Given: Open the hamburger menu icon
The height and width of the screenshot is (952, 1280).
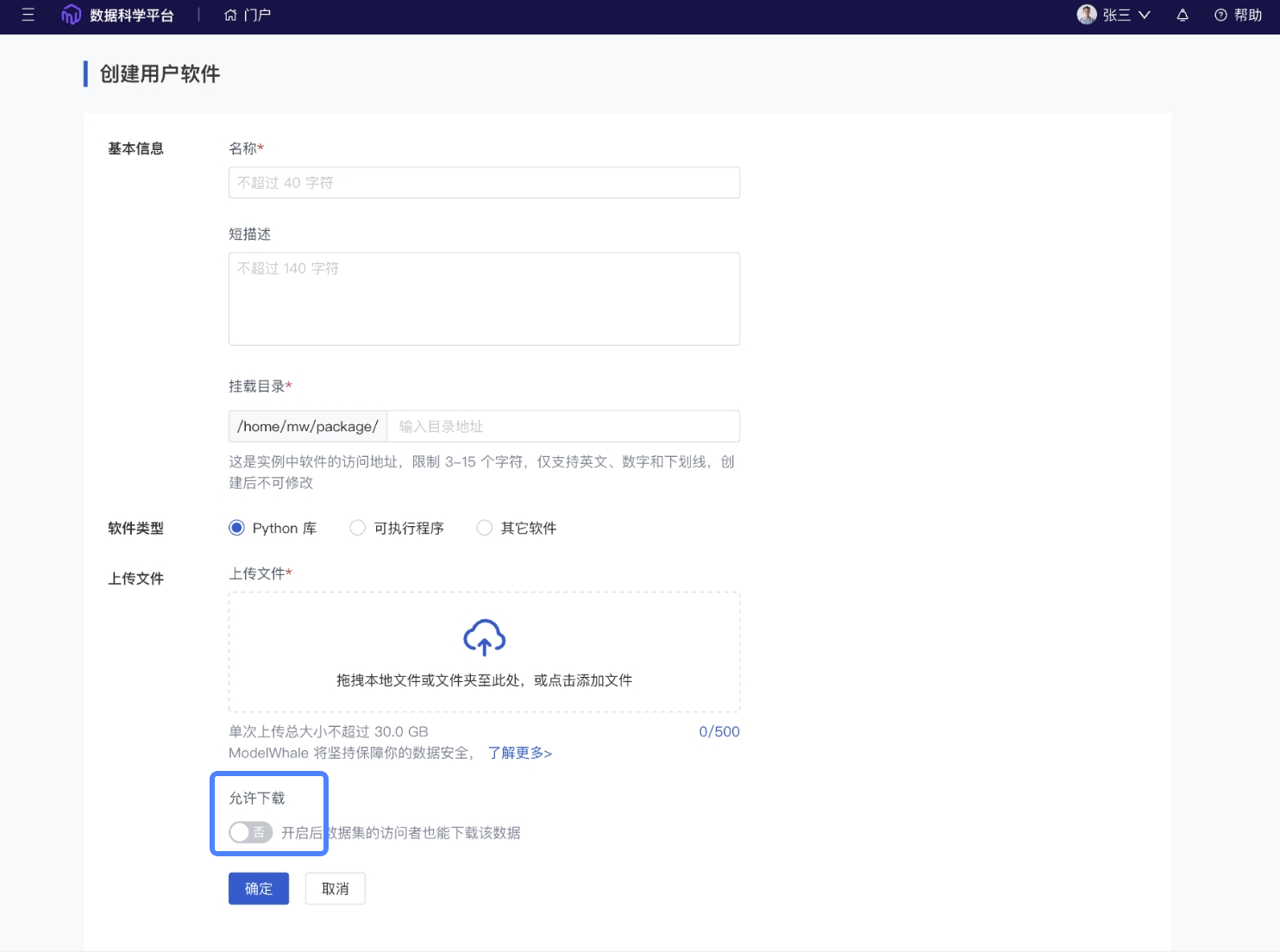Looking at the screenshot, I should pyautogui.click(x=28, y=15).
